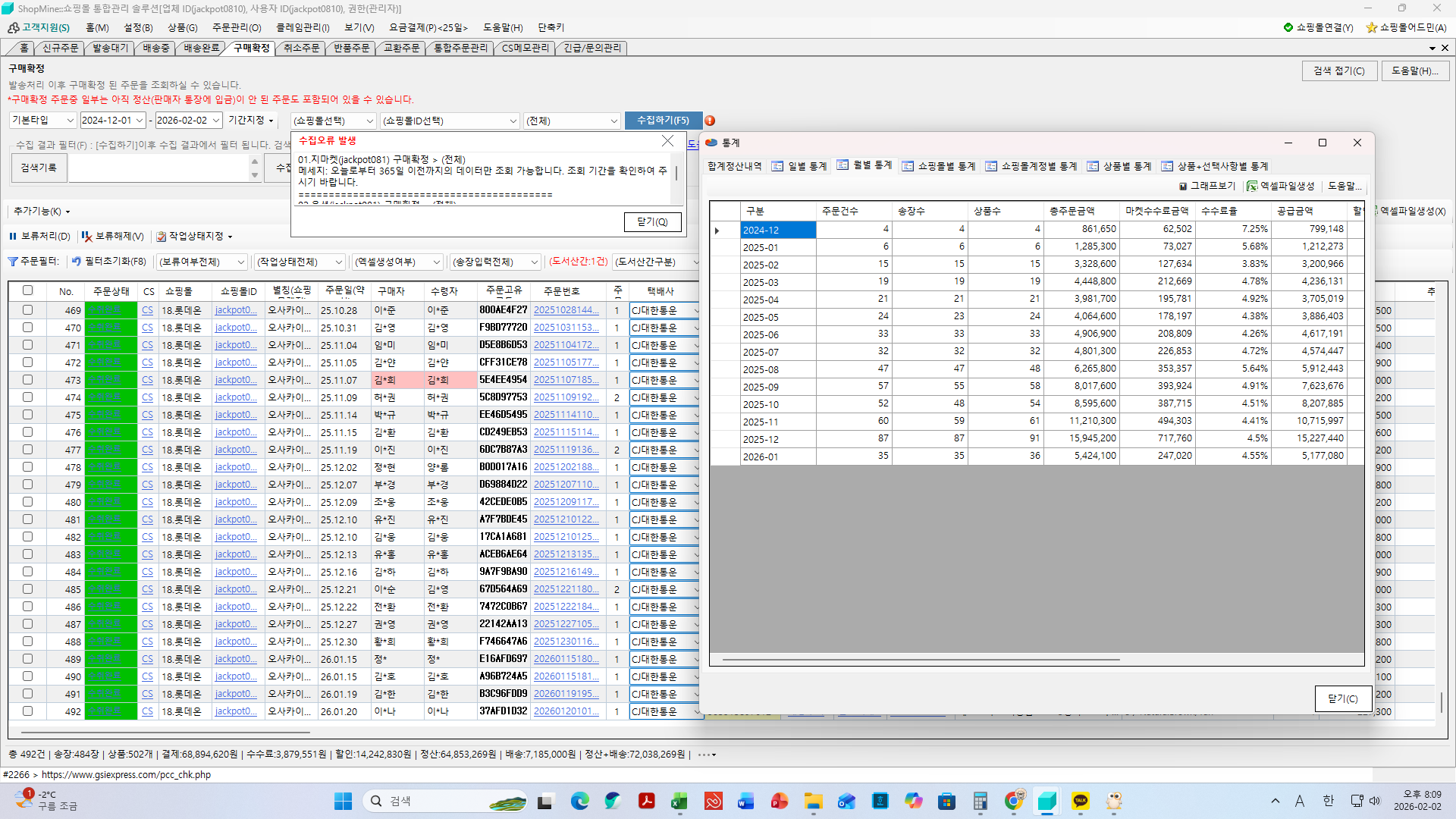Click red error indicator beside collect button
The width and height of the screenshot is (1456, 819).
710,121
